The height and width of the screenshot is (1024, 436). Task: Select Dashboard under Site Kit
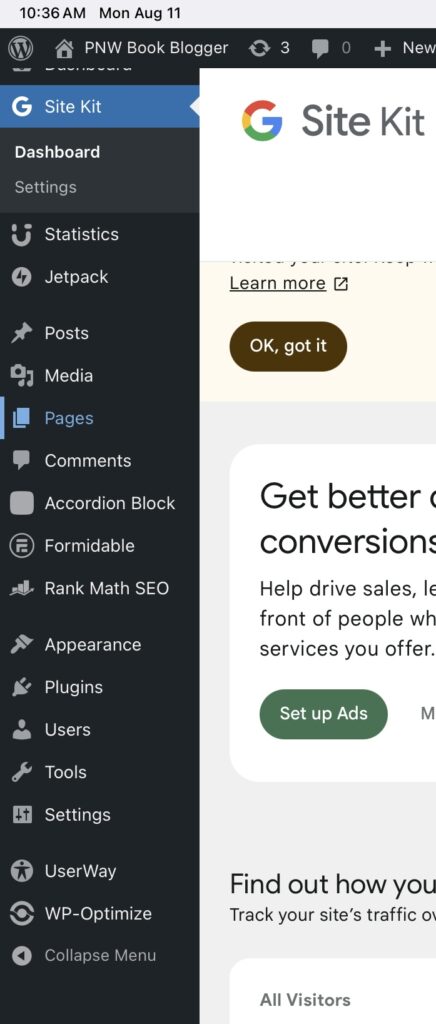[x=57, y=152]
